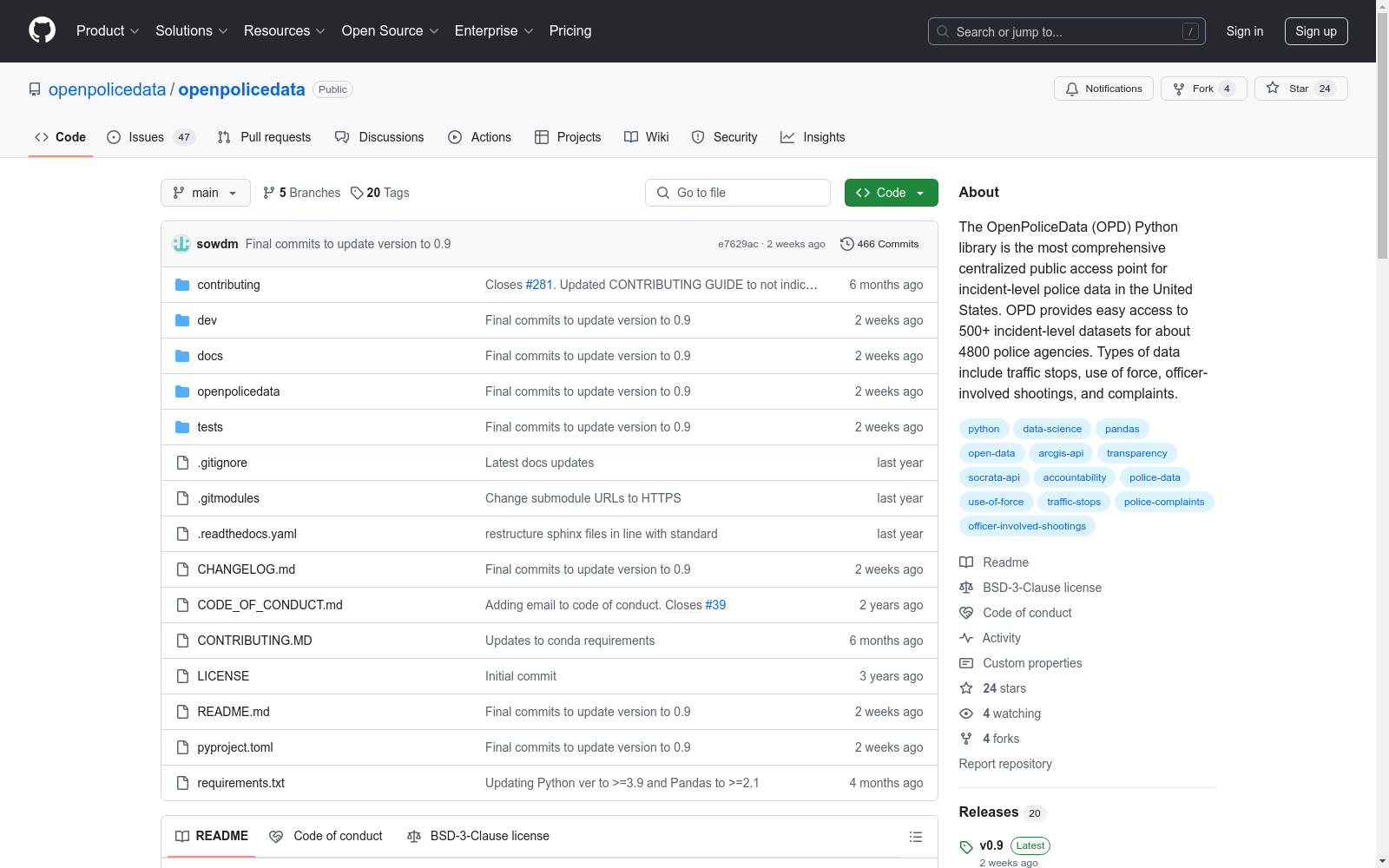Click the BSD-3-Clause license scale icon
1389x868 pixels.
tap(966, 588)
